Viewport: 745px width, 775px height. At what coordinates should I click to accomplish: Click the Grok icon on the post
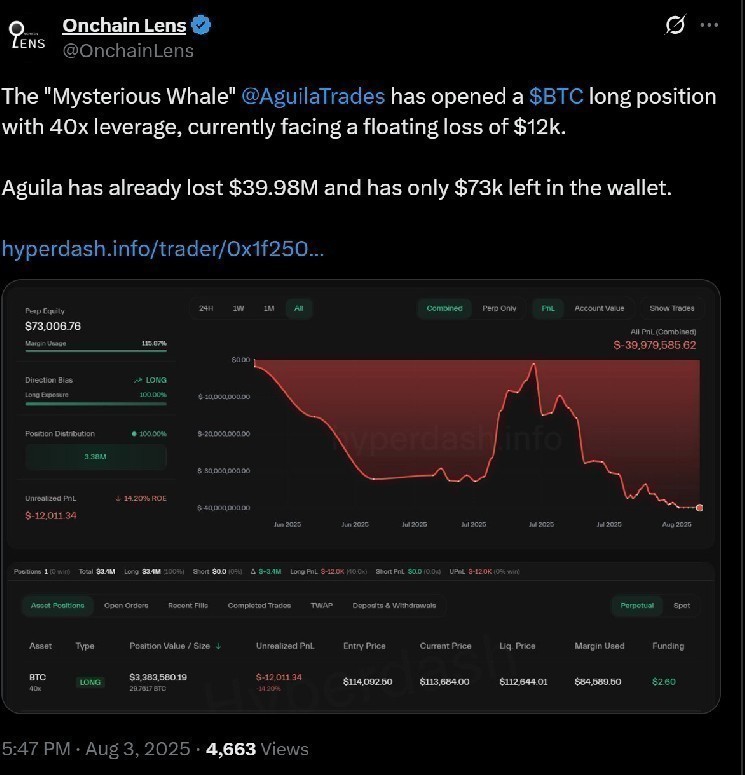pos(673,25)
